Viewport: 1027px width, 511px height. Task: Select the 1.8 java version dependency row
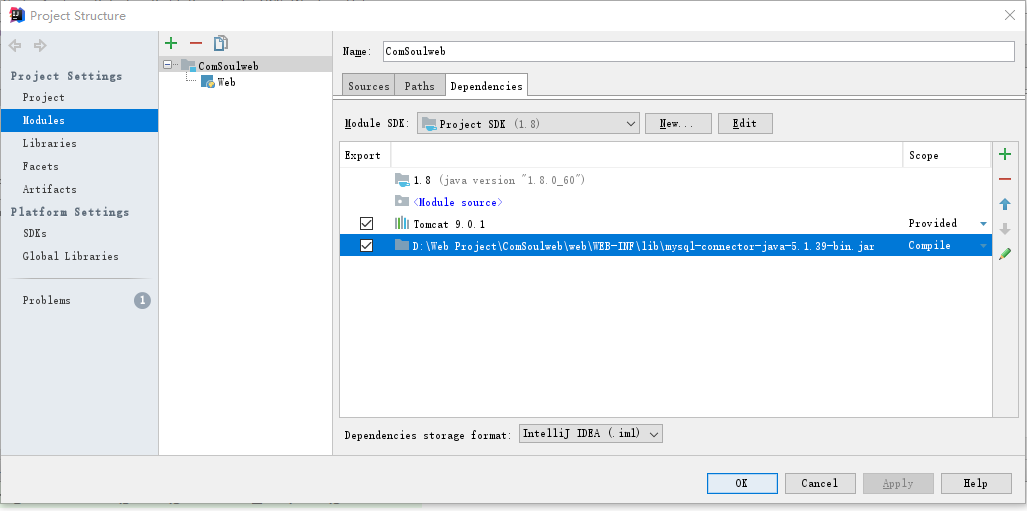coord(665,180)
